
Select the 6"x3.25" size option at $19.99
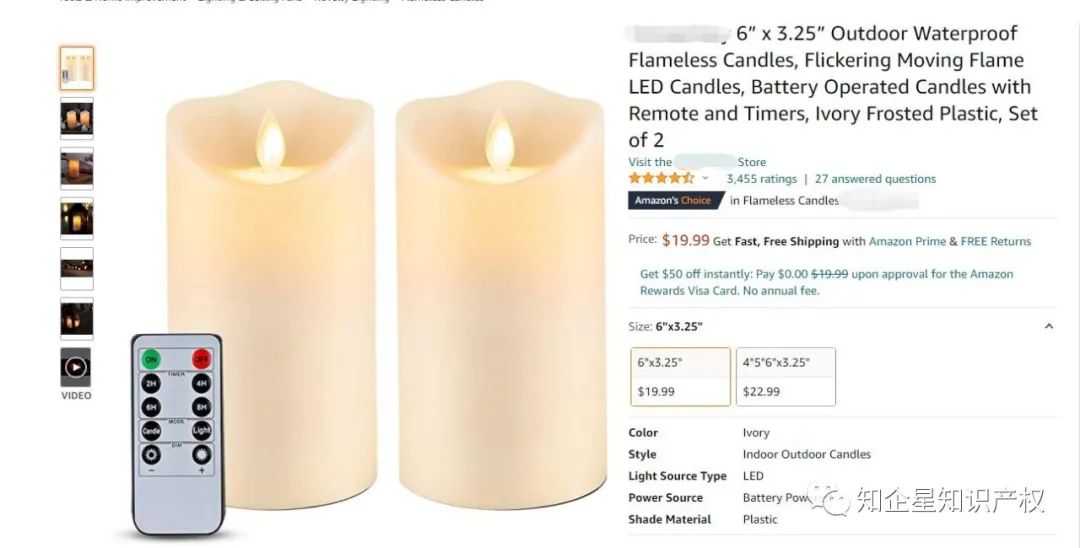pyautogui.click(x=680, y=376)
